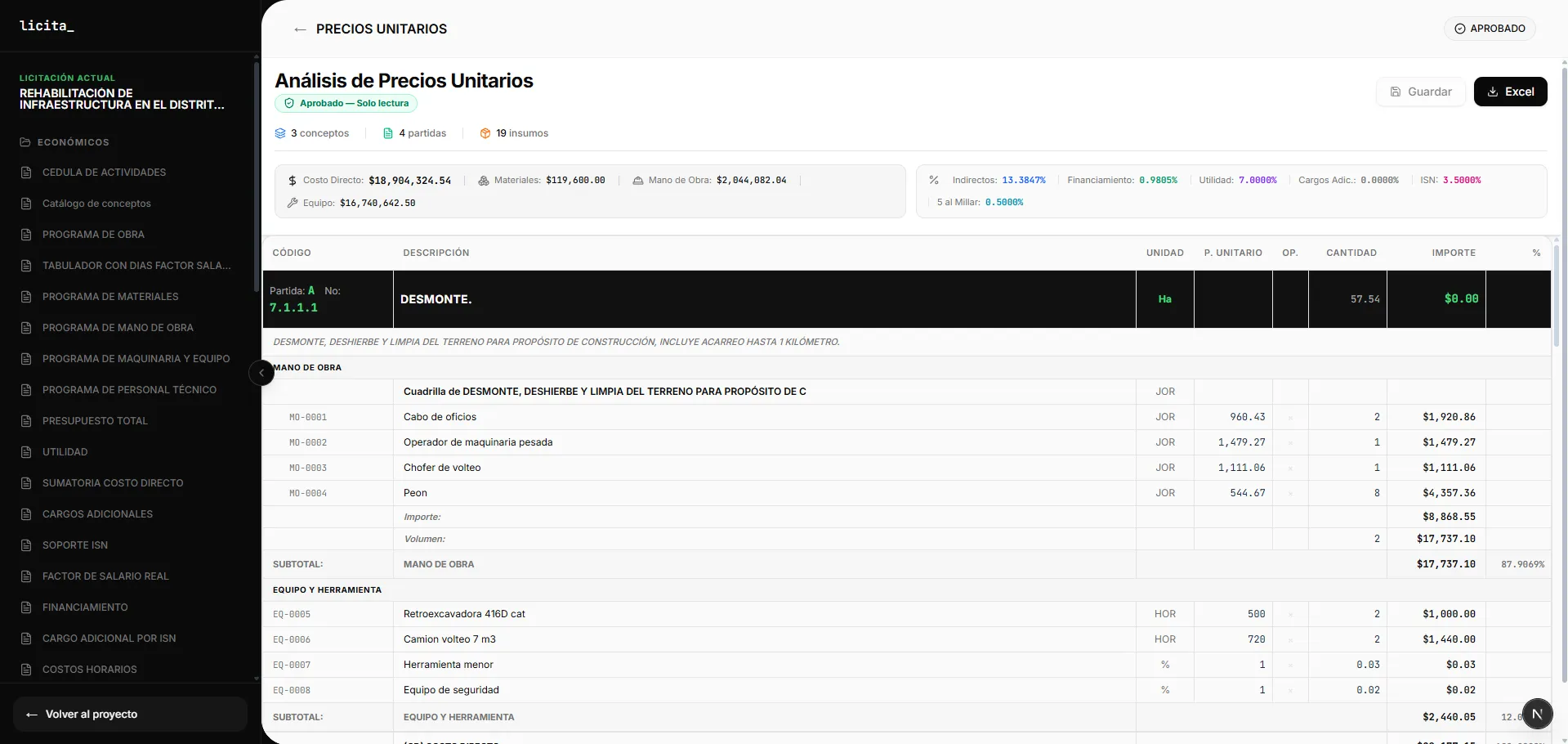Click the DESMONTE. concept header row

coord(907,299)
